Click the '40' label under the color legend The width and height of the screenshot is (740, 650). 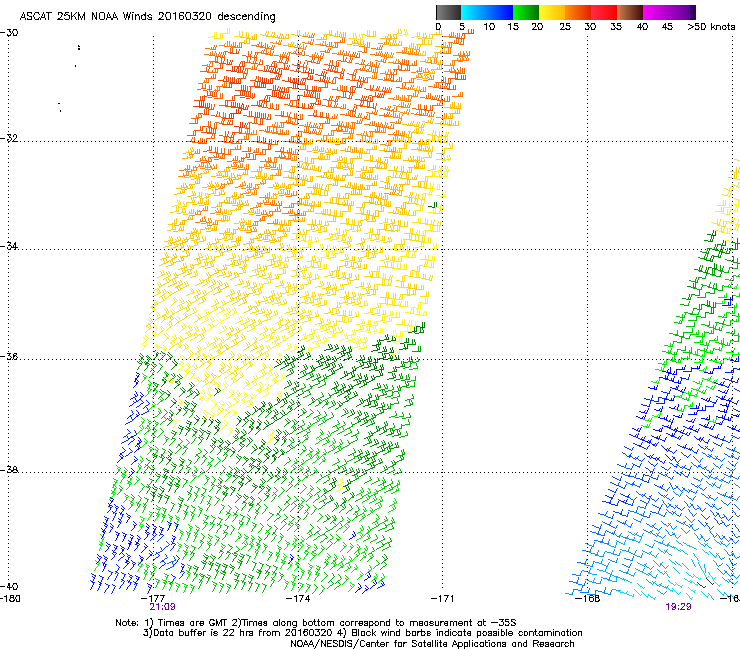(642, 27)
